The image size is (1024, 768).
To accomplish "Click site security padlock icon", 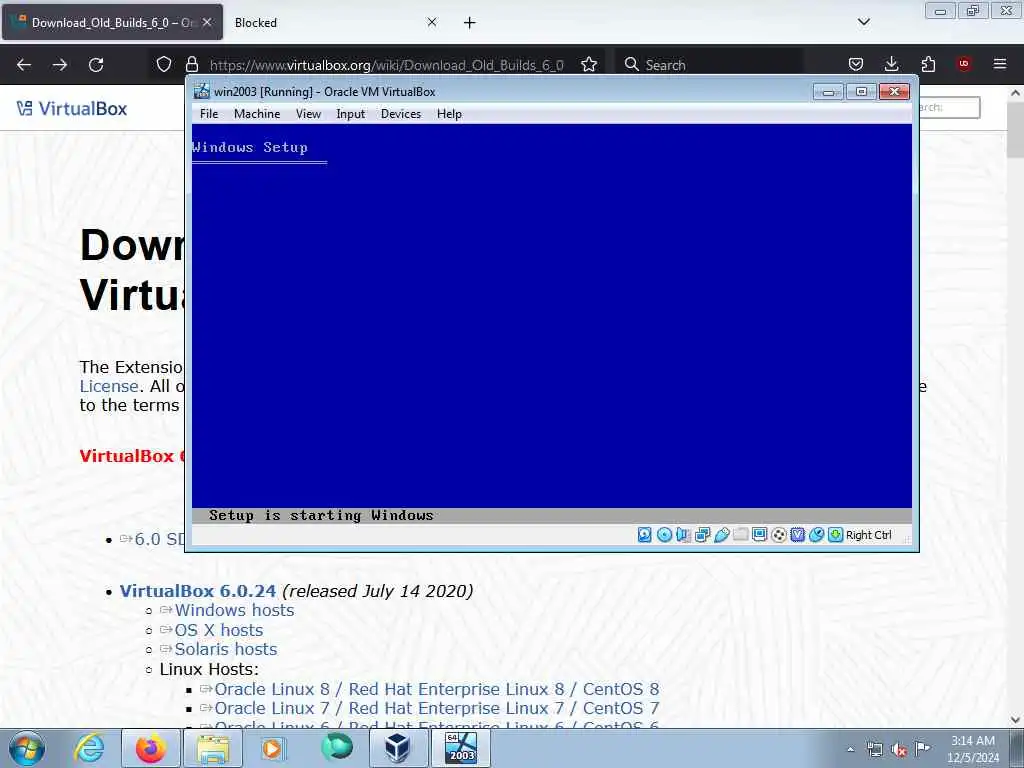I will click(191, 64).
